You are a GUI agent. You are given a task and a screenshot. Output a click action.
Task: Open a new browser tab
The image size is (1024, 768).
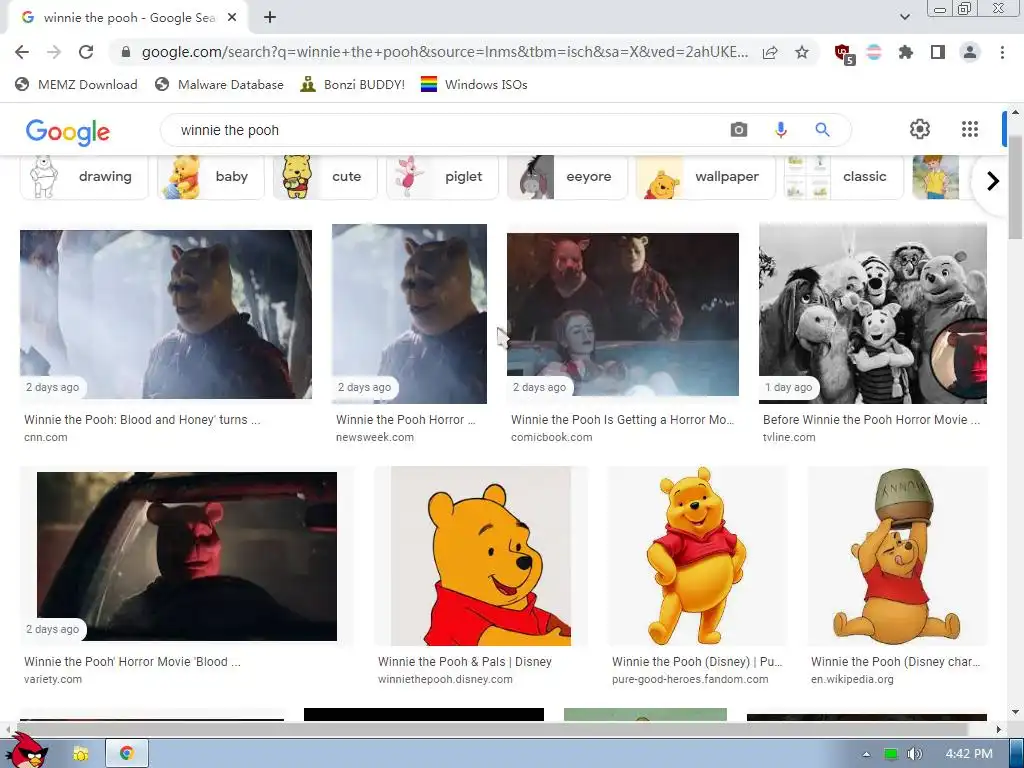coord(270,18)
